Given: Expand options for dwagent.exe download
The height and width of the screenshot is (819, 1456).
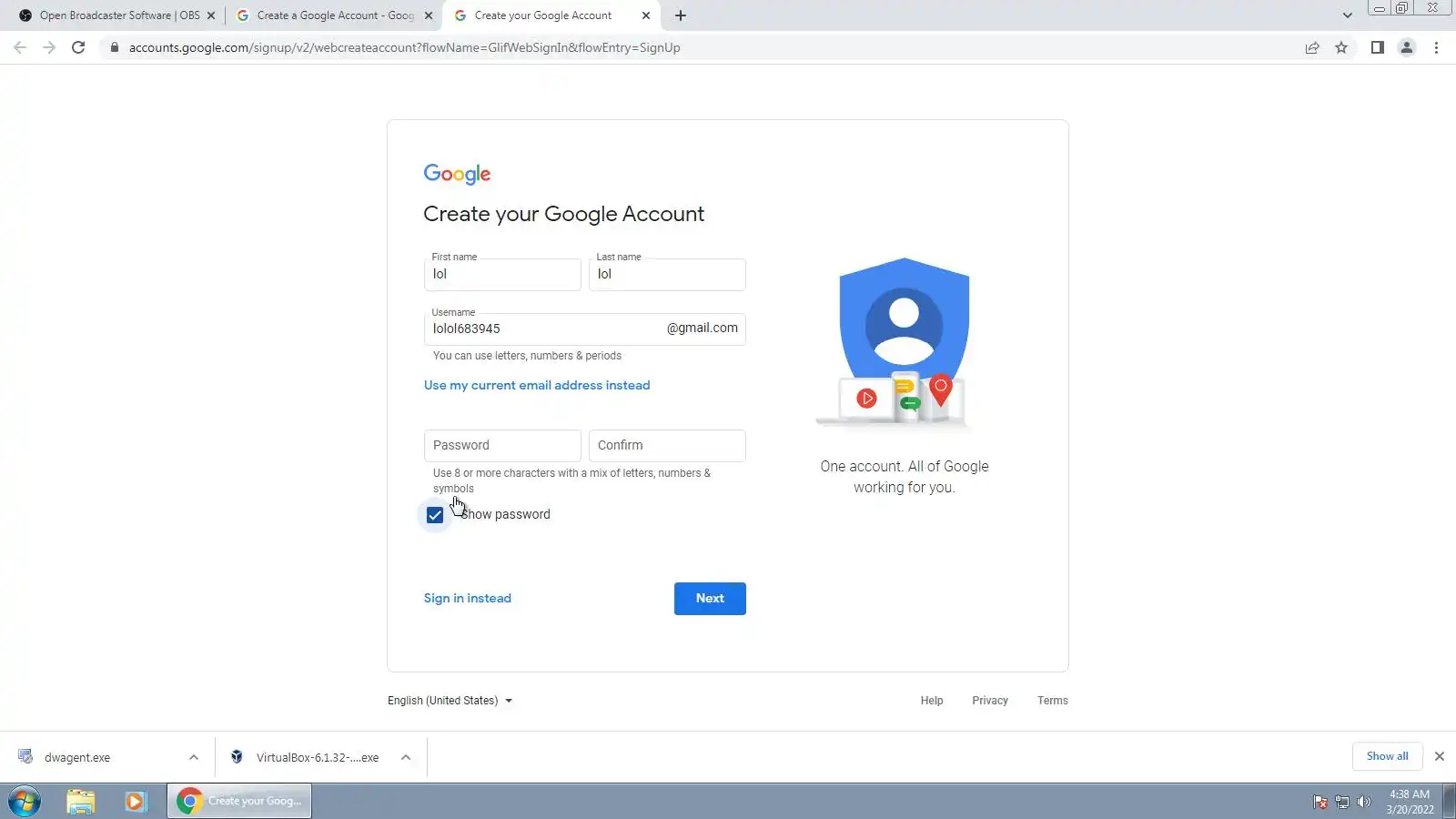Looking at the screenshot, I should point(194,757).
